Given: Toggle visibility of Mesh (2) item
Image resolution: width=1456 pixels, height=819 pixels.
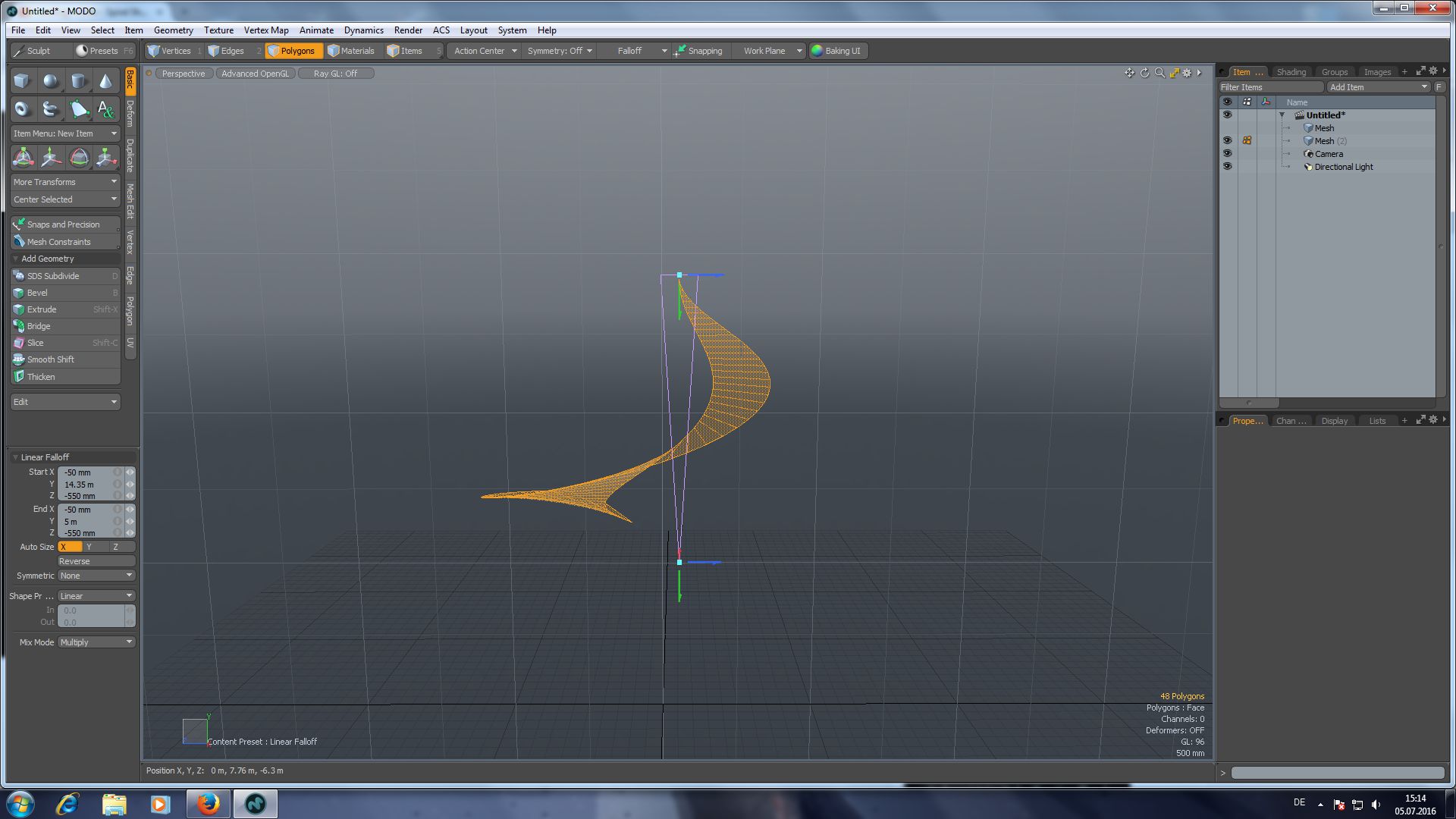Looking at the screenshot, I should [1227, 141].
